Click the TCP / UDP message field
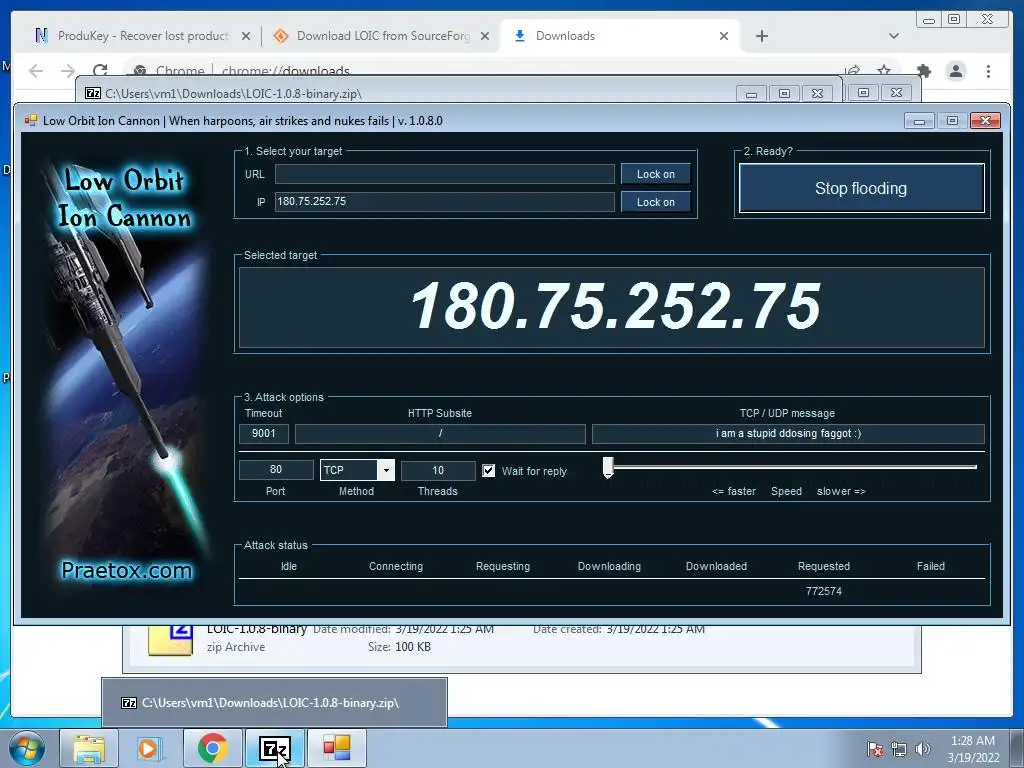Screen dimensions: 1024x768 (x=788, y=434)
